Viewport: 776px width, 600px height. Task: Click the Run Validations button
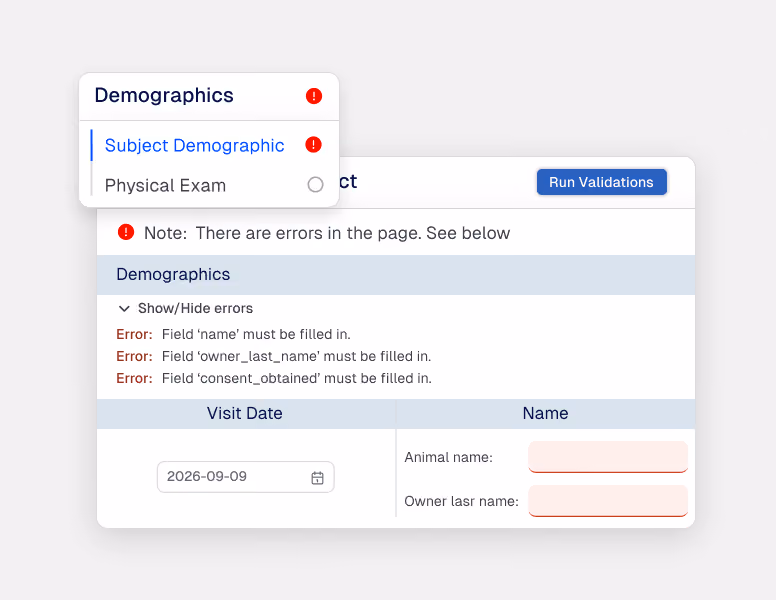(x=602, y=182)
